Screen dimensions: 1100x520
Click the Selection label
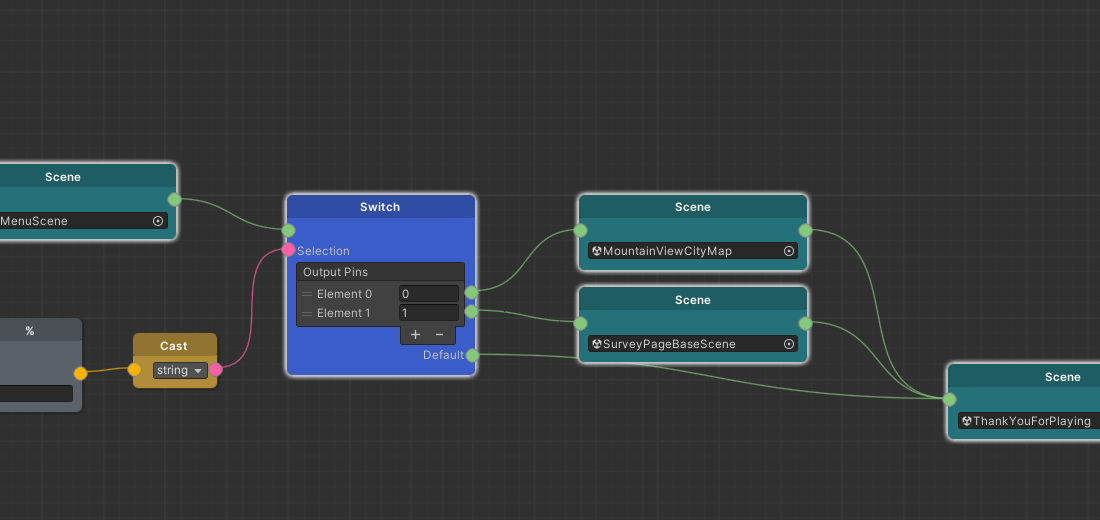[x=323, y=251]
